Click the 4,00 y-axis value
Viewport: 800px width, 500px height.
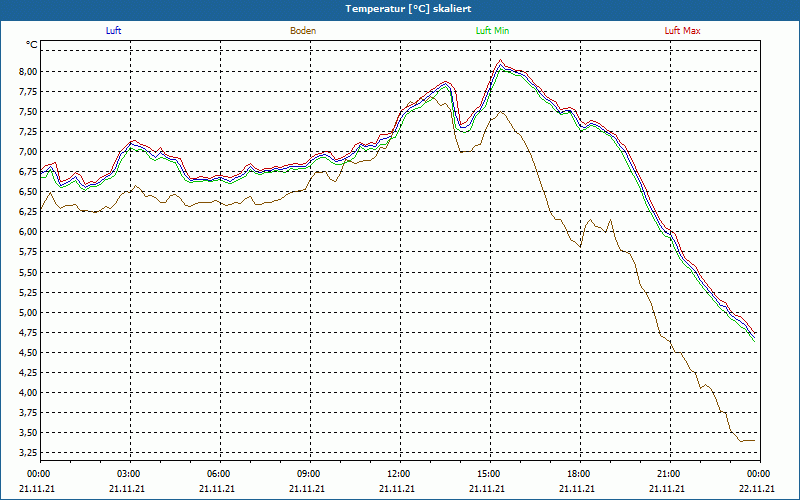coord(29,393)
